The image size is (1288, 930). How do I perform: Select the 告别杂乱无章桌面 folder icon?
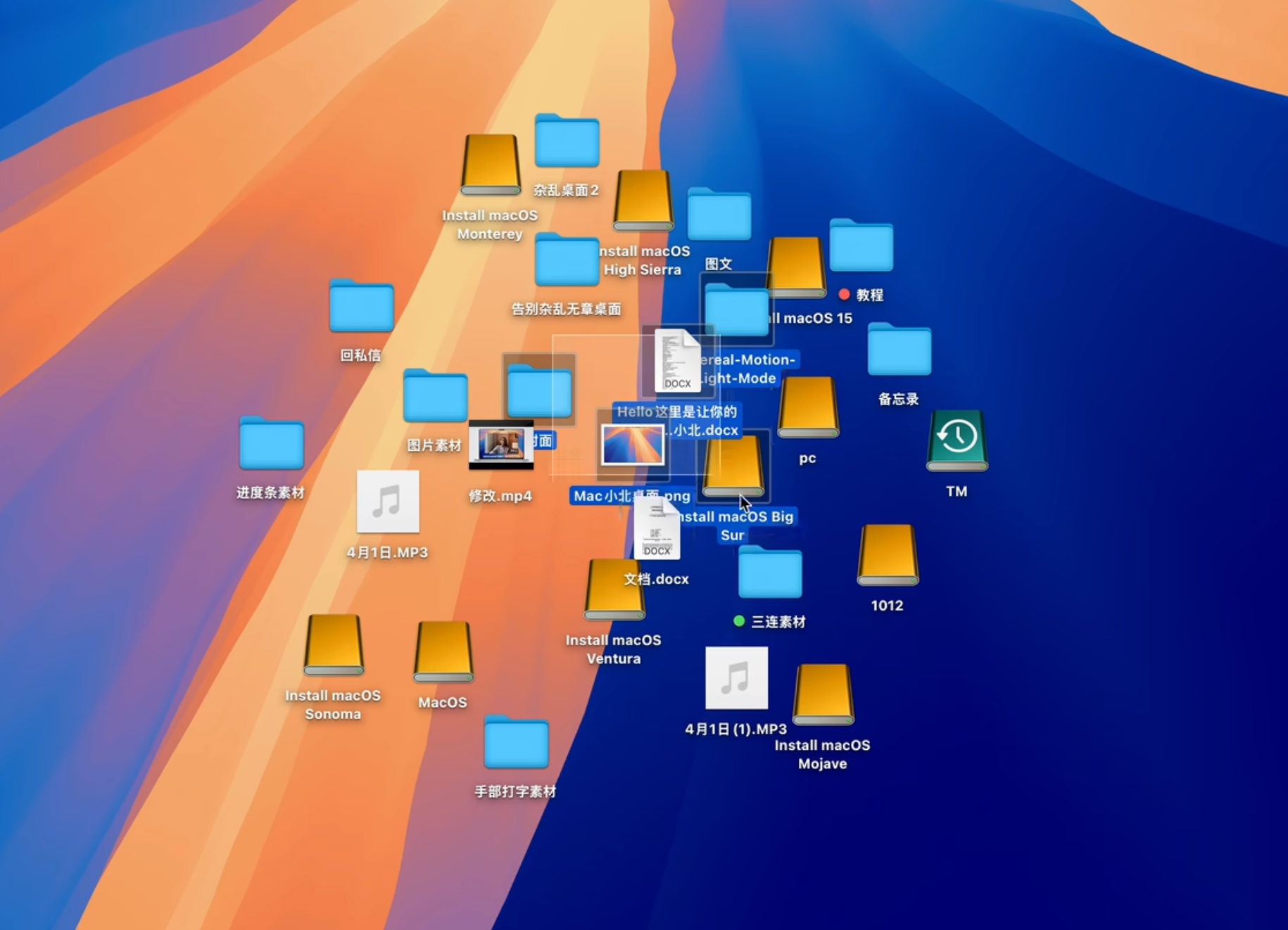coord(567,260)
